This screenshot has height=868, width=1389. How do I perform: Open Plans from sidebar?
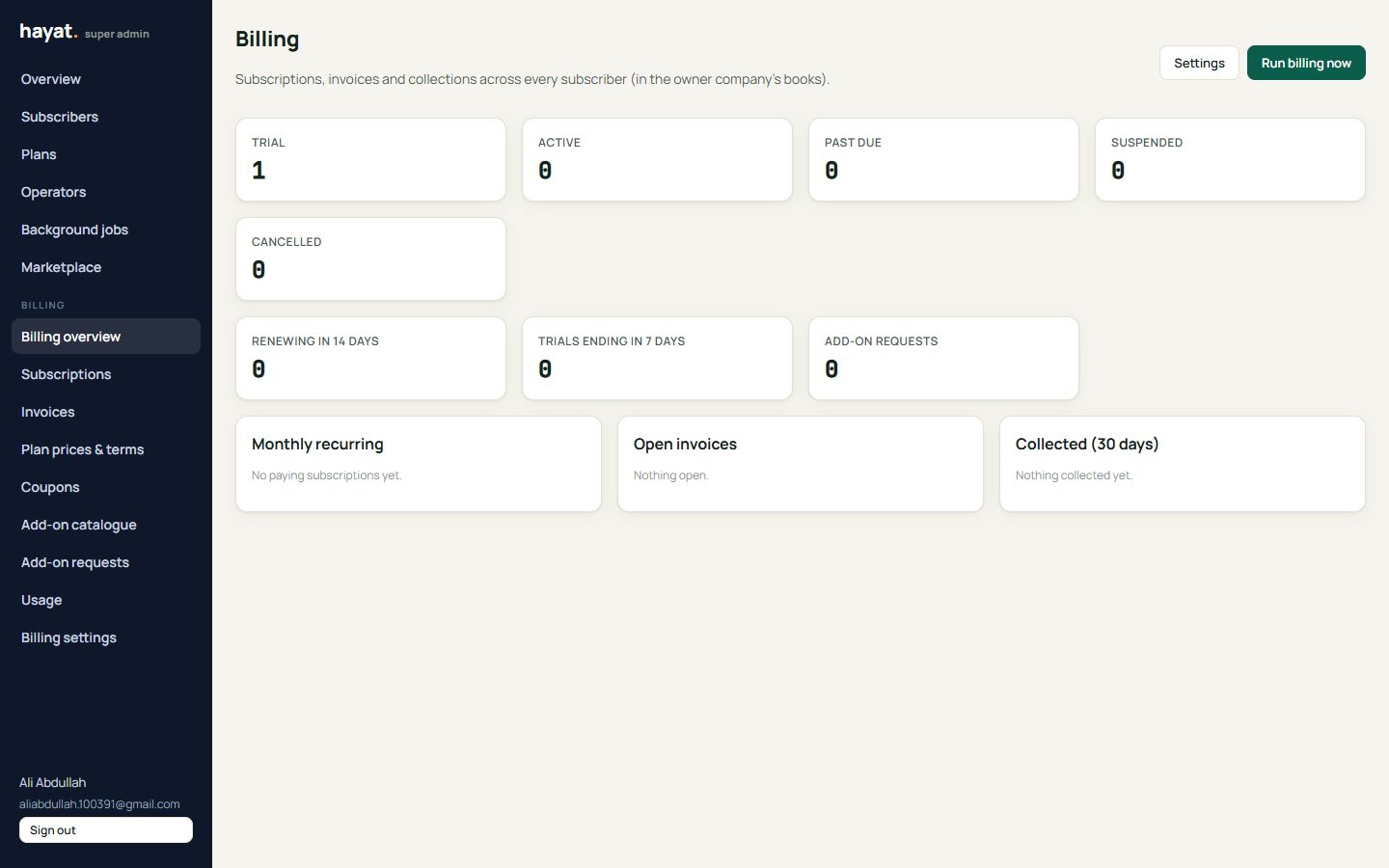pos(106,154)
